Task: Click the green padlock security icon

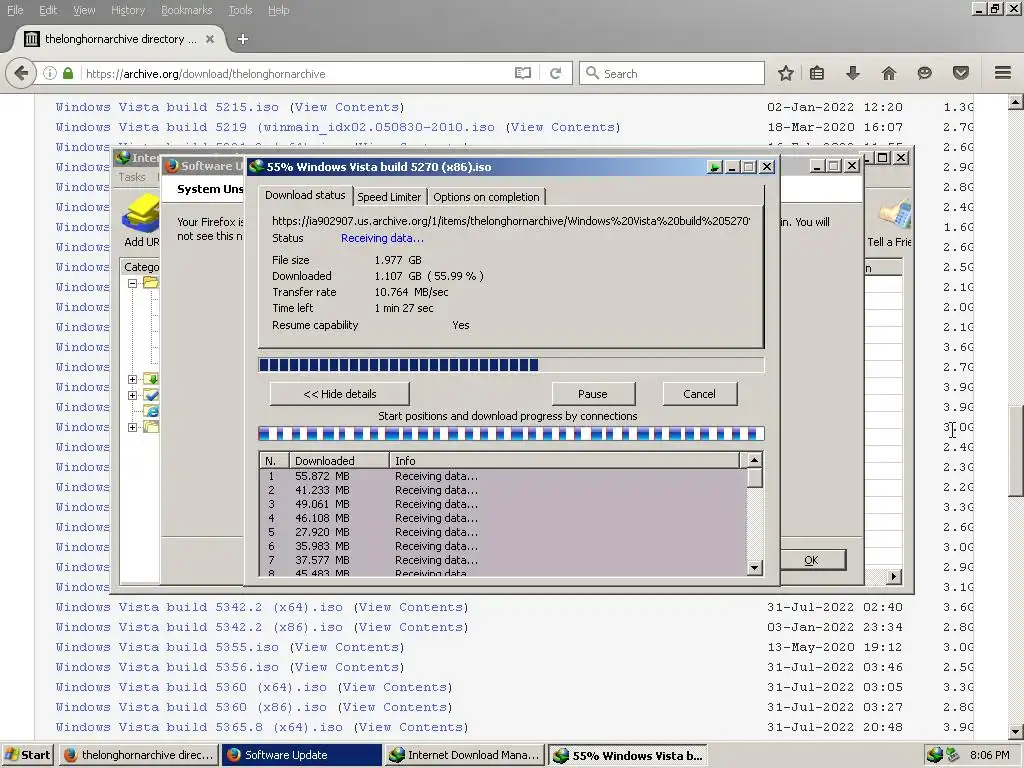Action: 68,73
